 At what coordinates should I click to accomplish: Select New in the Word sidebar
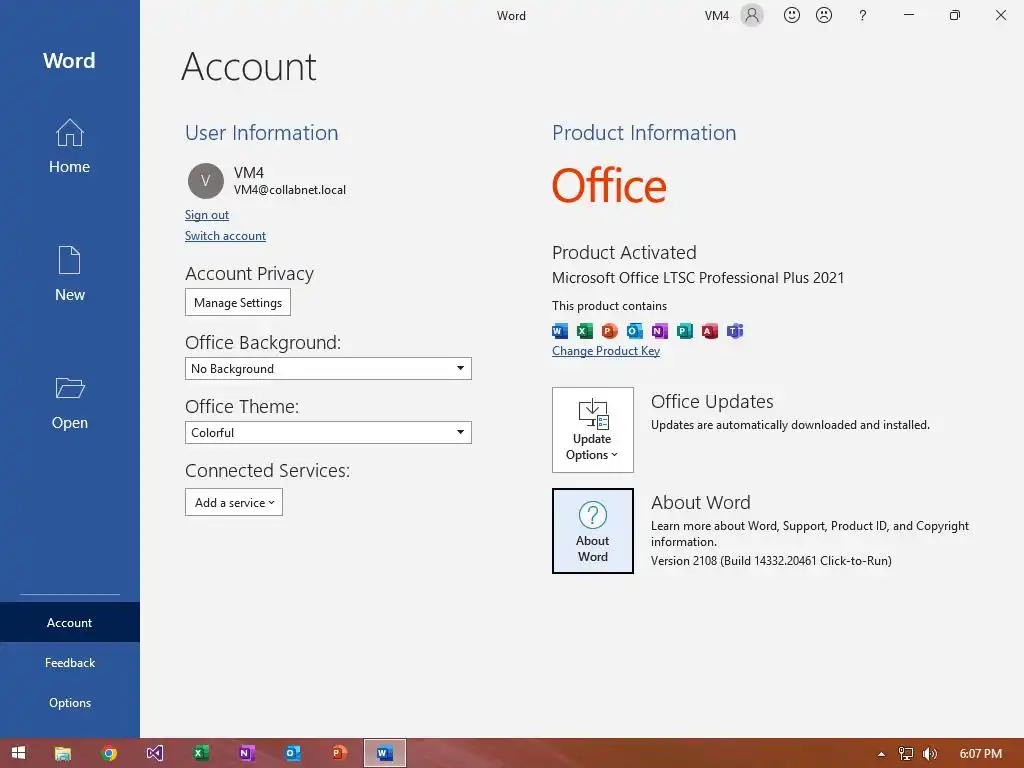point(69,274)
